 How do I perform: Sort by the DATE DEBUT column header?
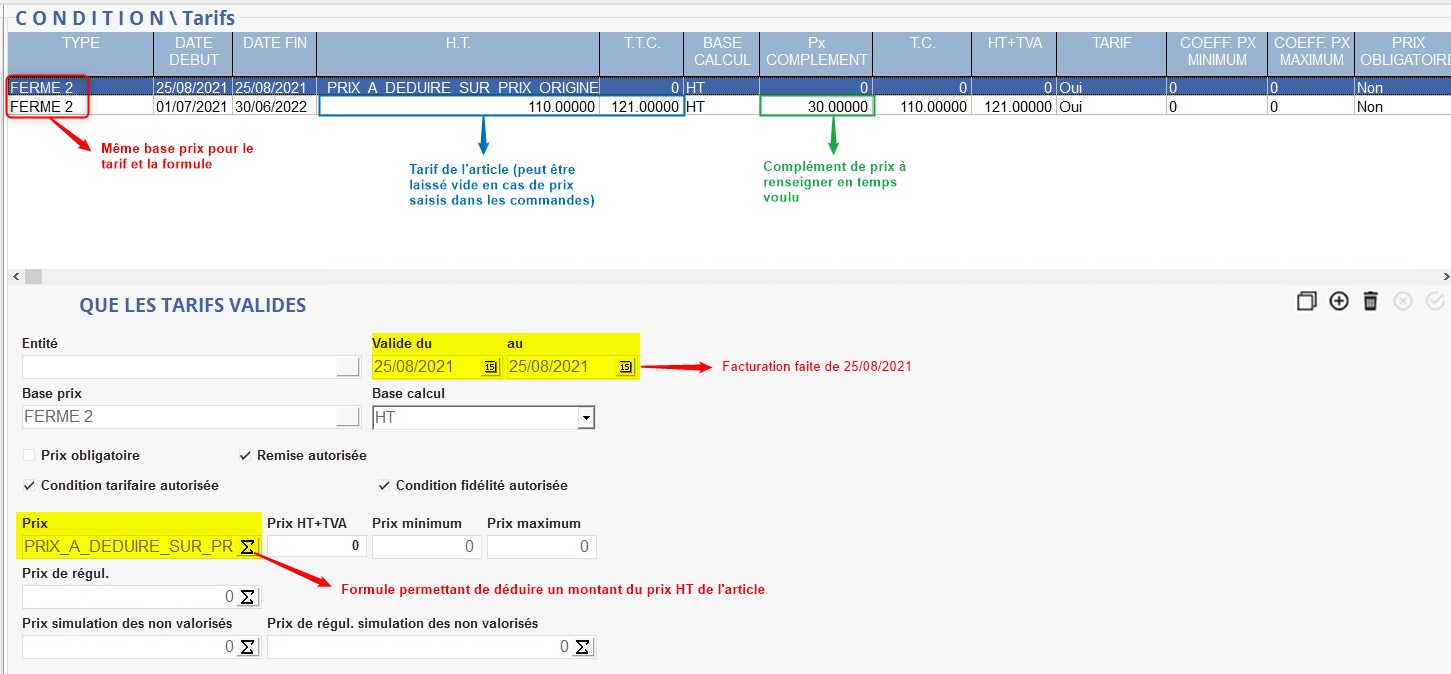[193, 51]
